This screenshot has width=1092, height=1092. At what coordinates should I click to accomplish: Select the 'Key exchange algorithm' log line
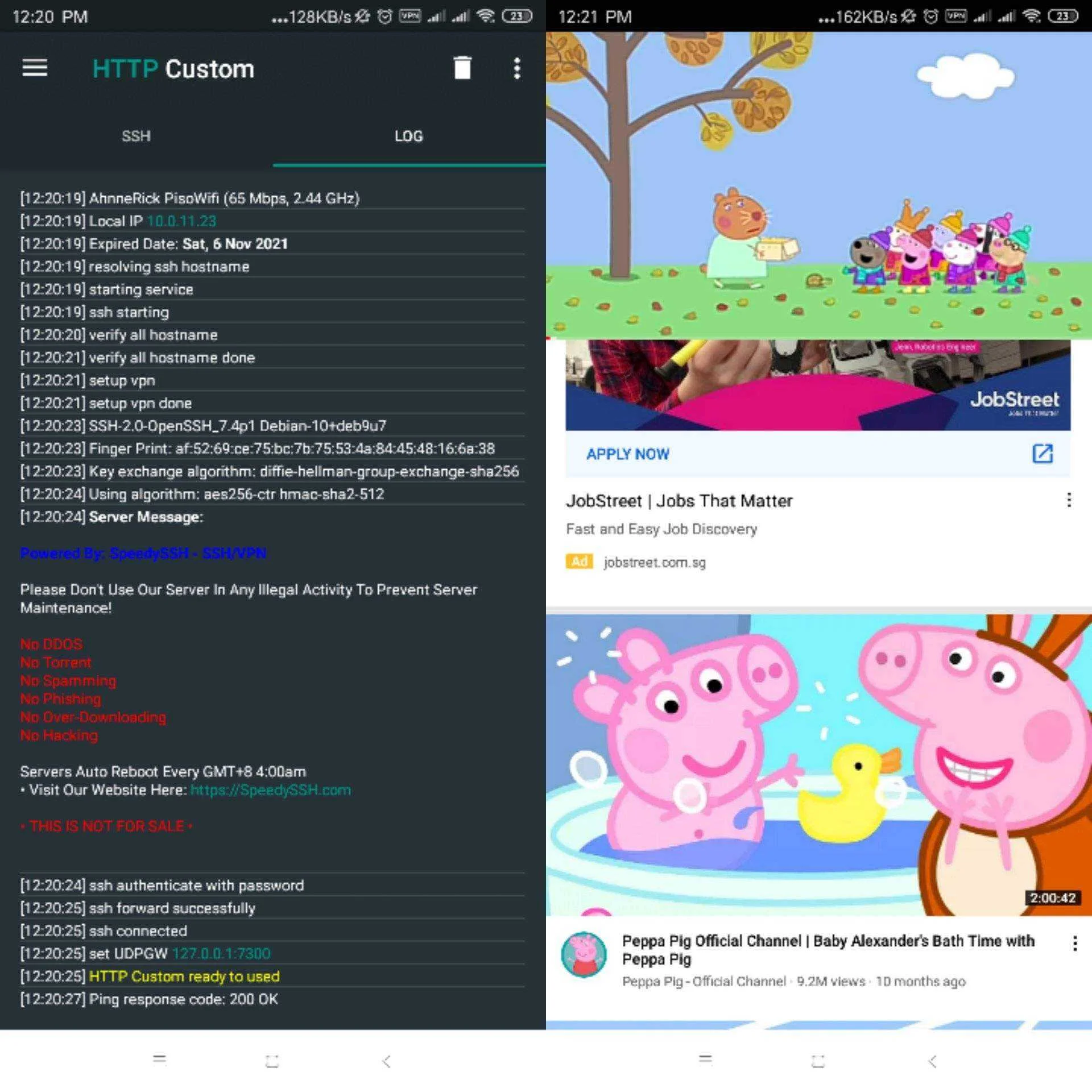[x=270, y=471]
